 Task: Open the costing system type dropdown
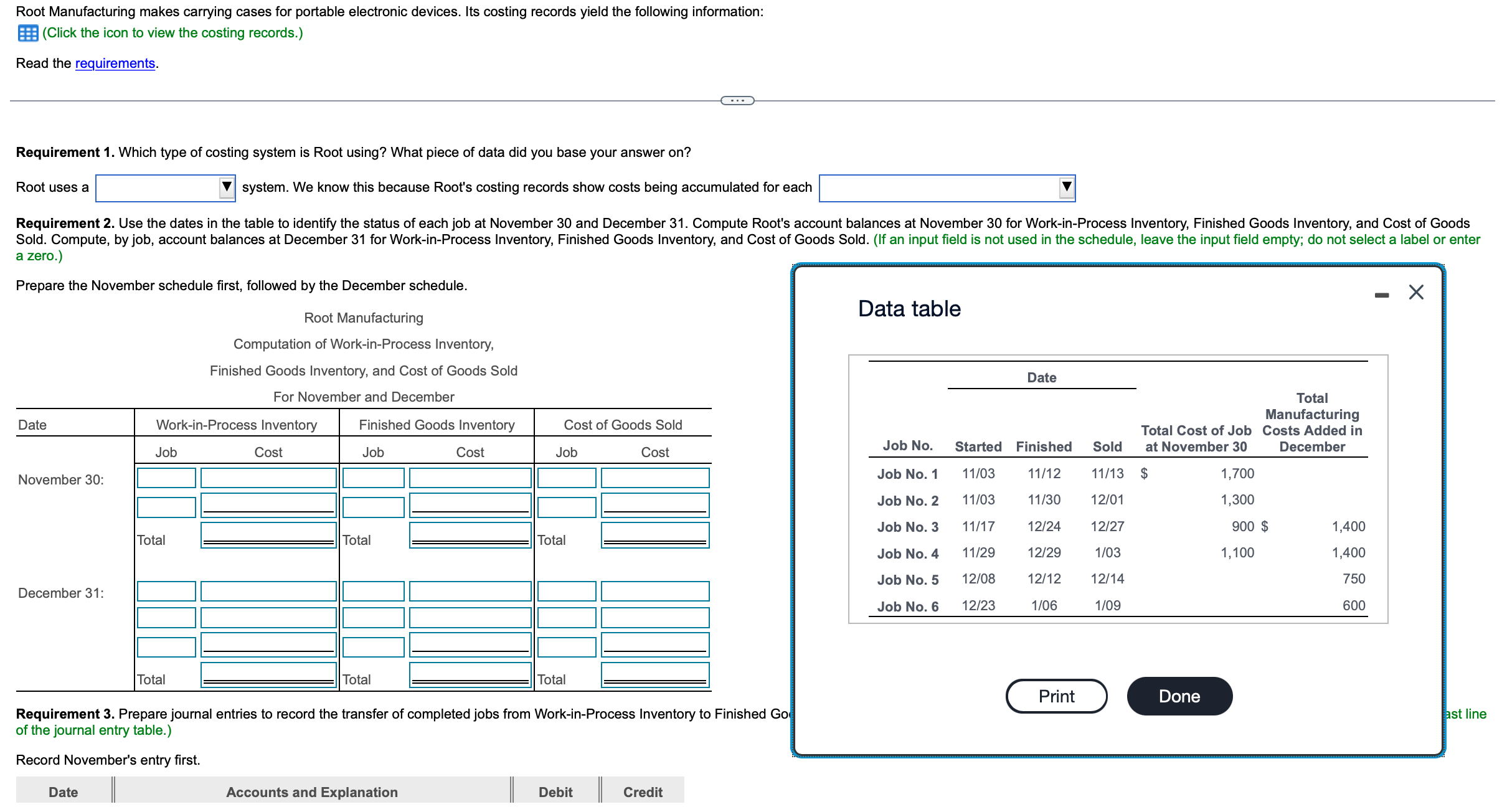226,187
